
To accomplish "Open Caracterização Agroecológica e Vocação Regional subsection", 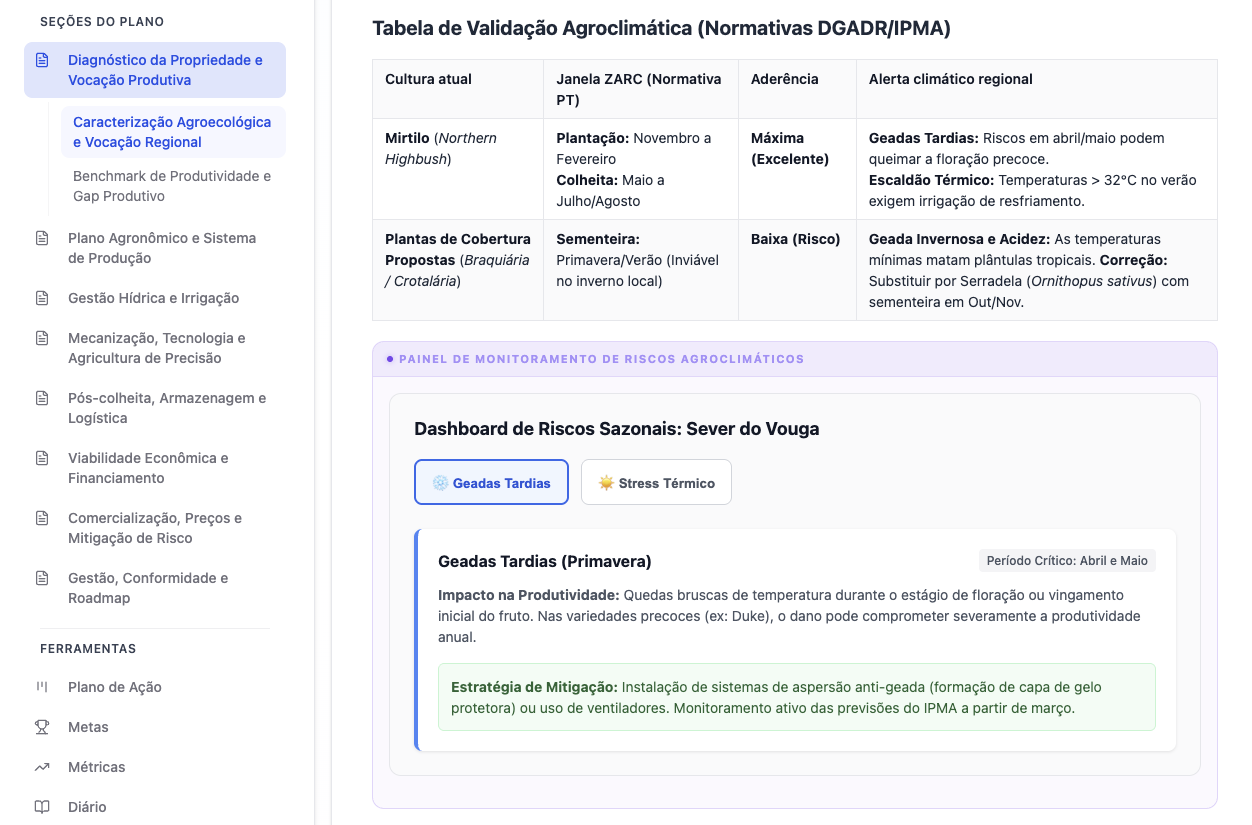I will 173,132.
